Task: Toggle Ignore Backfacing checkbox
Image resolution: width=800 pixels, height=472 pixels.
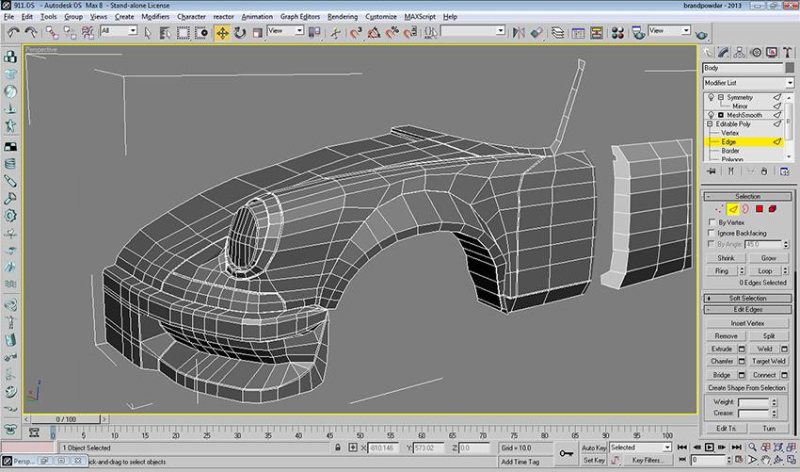Action: (x=711, y=233)
